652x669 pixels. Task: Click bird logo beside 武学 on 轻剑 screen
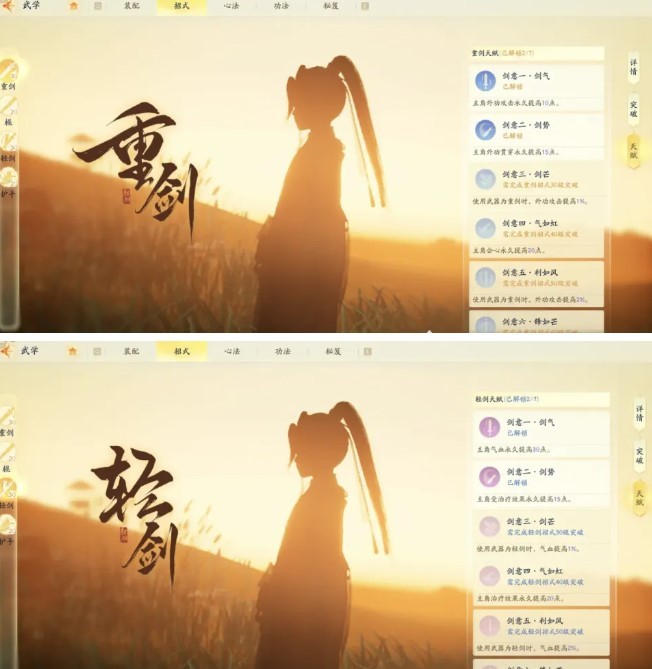pyautogui.click(x=7, y=351)
